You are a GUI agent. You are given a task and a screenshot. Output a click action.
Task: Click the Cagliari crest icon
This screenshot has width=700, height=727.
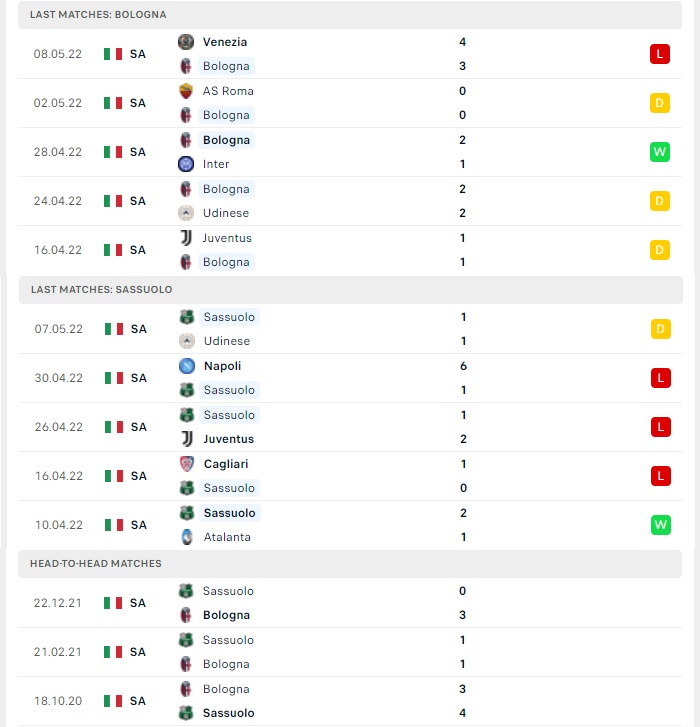[187, 464]
